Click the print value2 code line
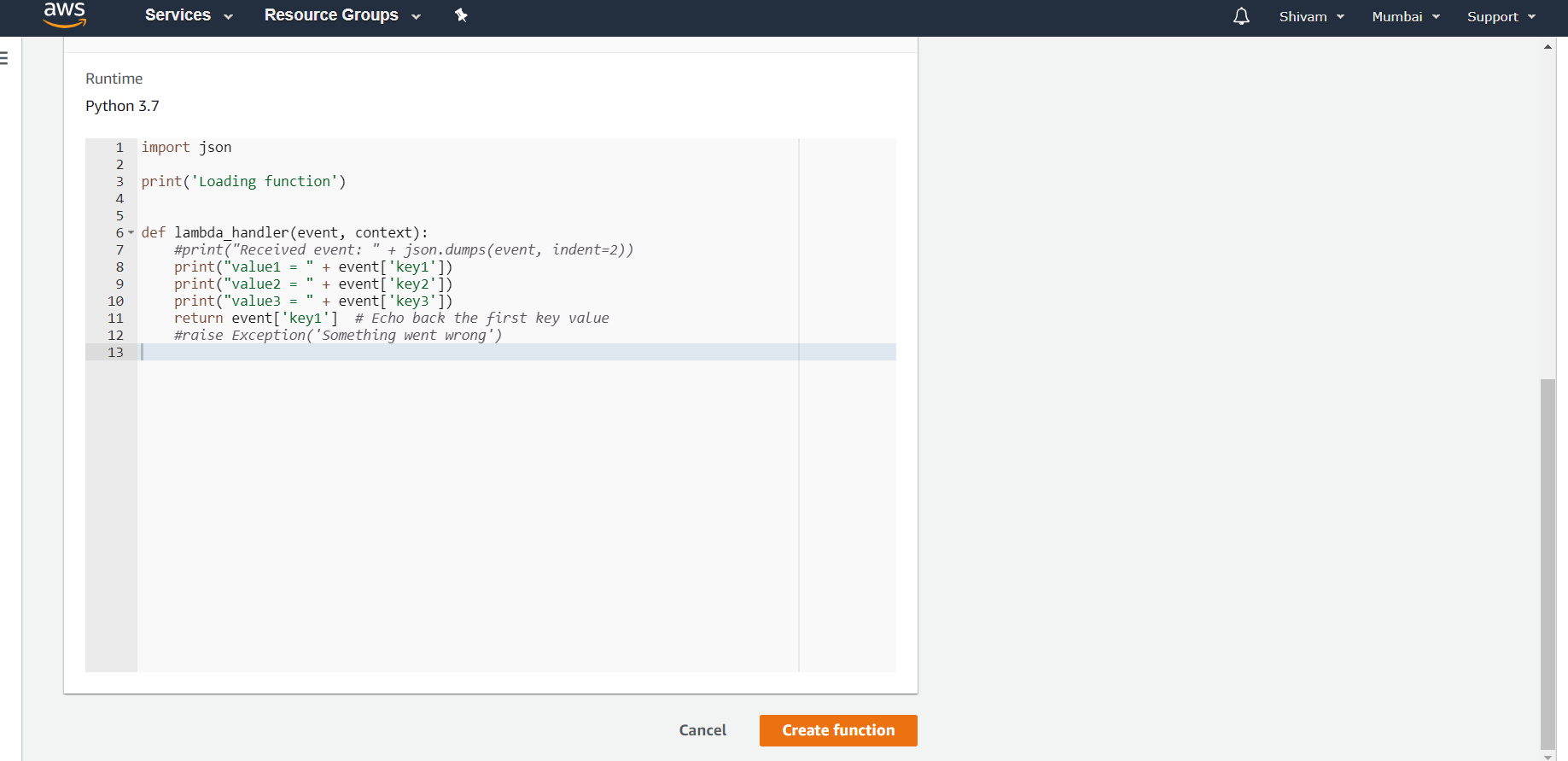1568x761 pixels. point(313,284)
